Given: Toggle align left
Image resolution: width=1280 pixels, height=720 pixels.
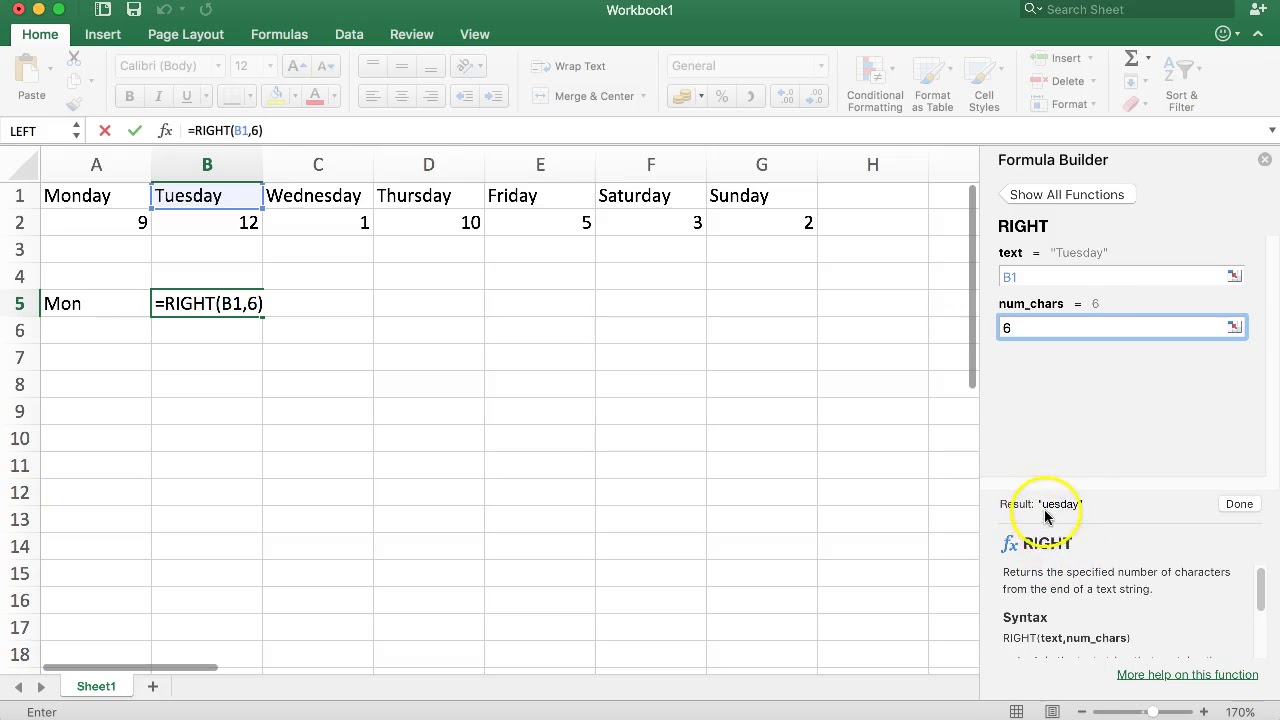Looking at the screenshot, I should coord(372,96).
